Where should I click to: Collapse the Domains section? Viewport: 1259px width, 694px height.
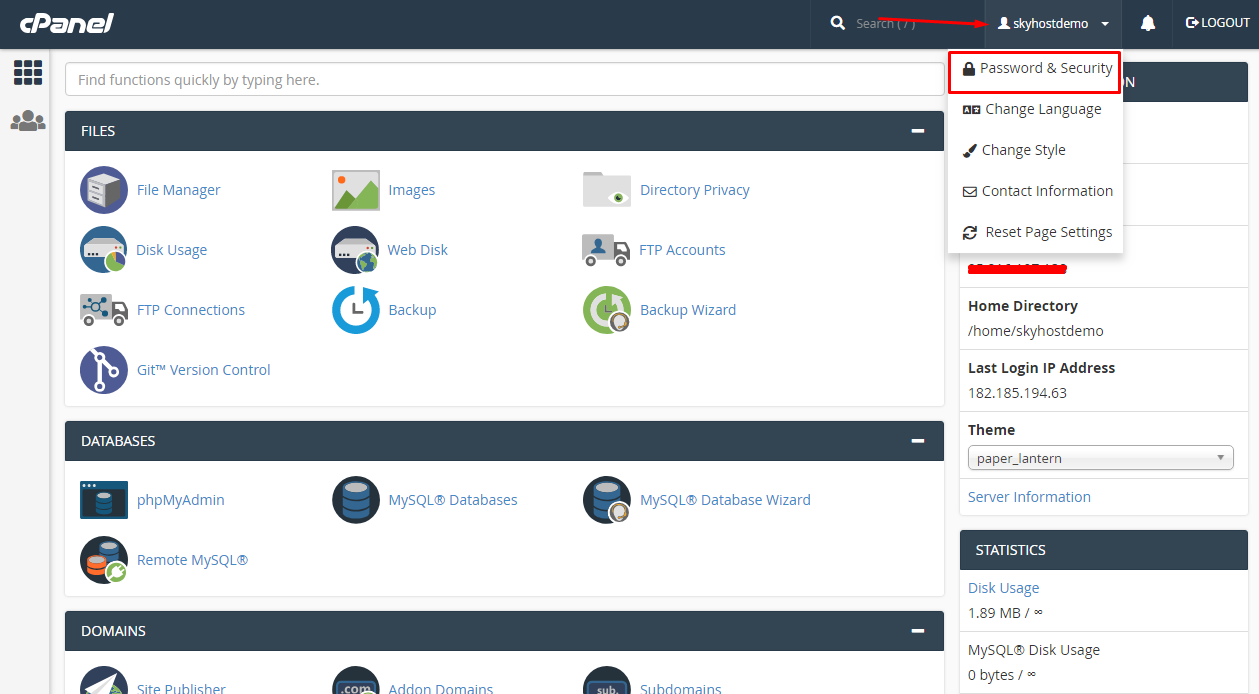[918, 631]
